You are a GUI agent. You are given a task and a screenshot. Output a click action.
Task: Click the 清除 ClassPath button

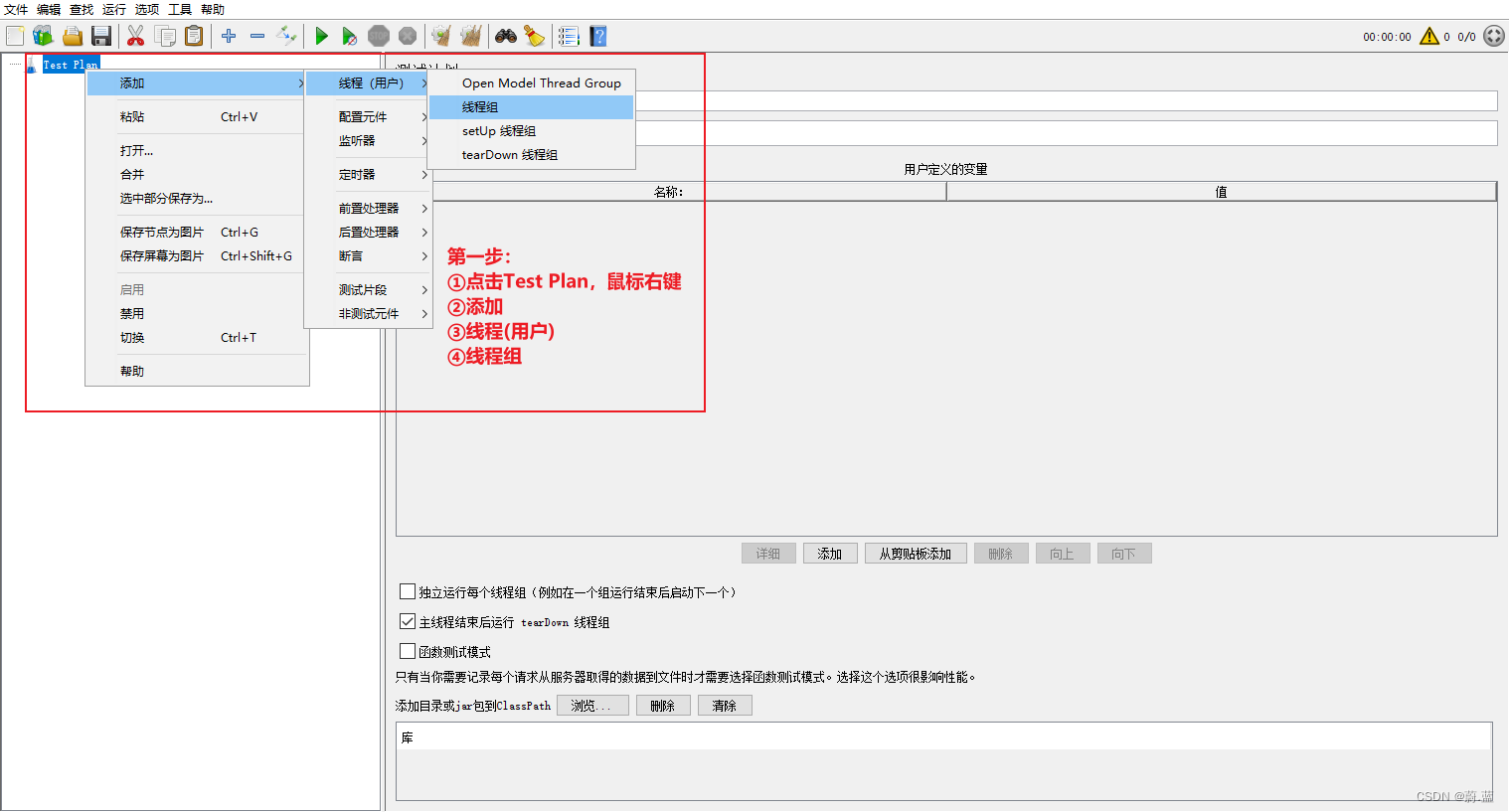tap(724, 706)
